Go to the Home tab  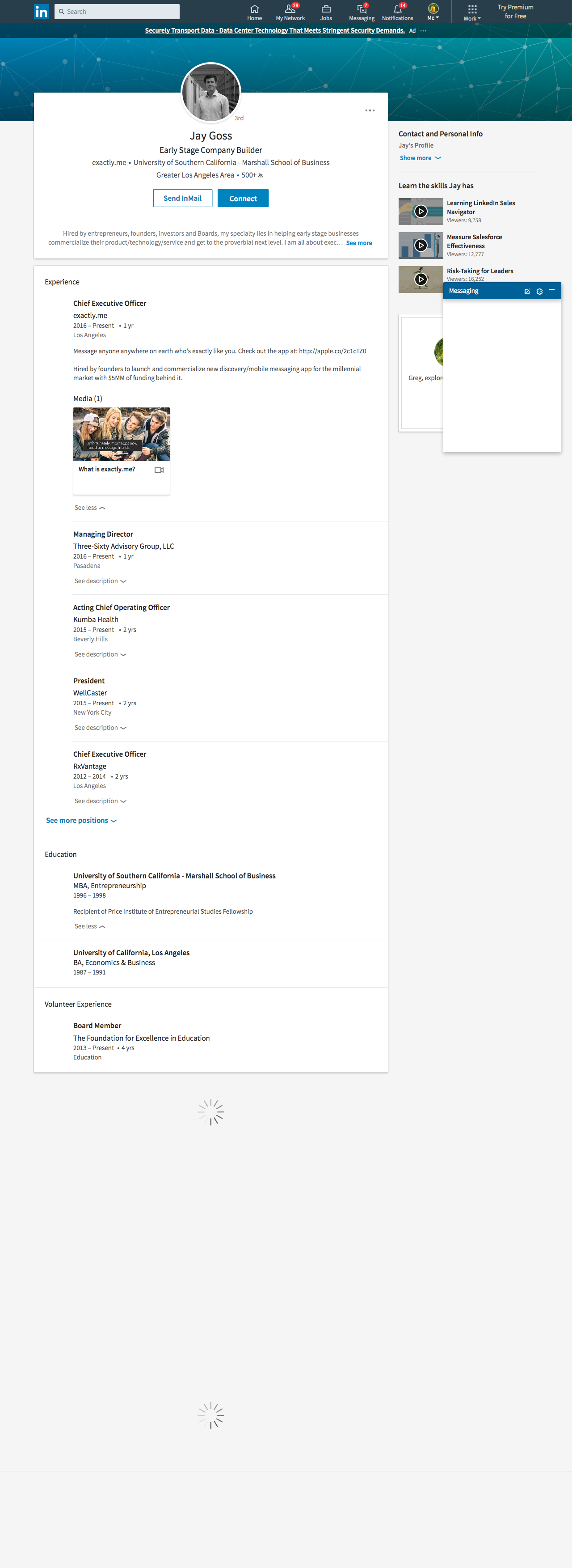[x=254, y=12]
